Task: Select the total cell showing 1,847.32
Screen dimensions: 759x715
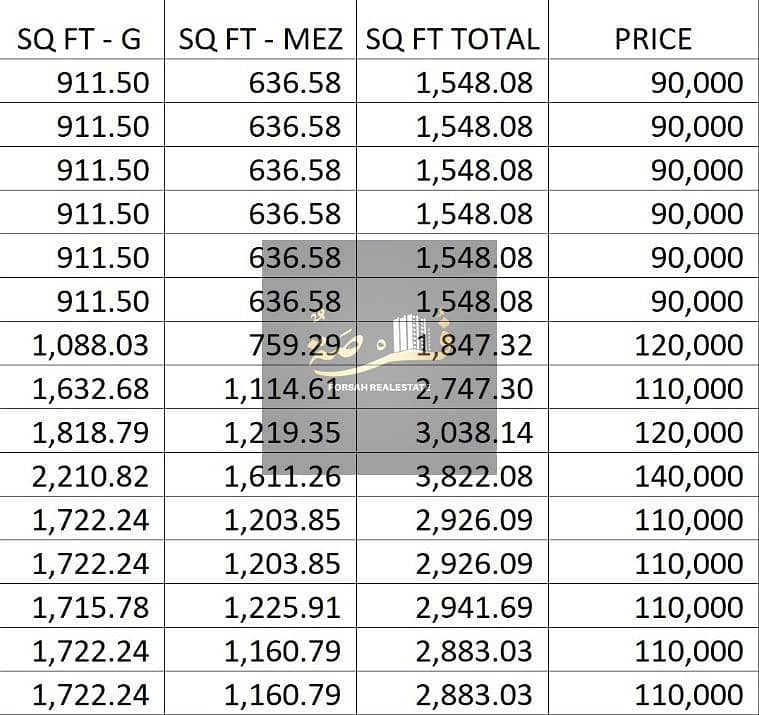Action: [452, 344]
